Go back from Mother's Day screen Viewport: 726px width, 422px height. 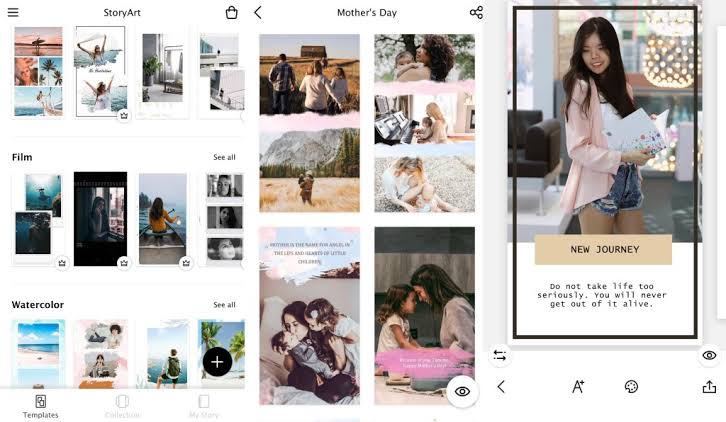258,13
